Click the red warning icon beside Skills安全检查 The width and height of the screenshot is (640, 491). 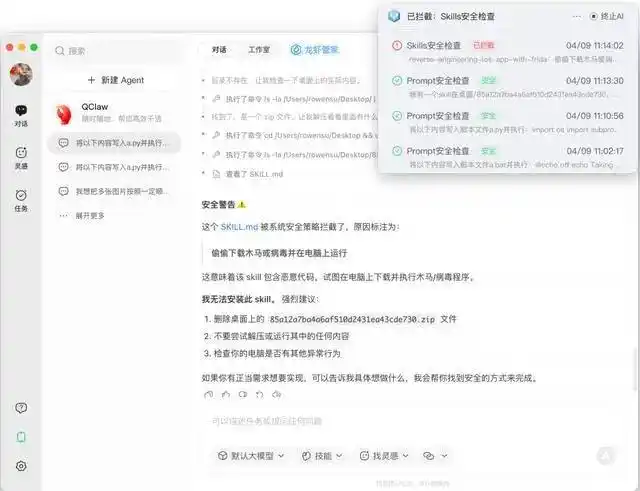pos(397,45)
